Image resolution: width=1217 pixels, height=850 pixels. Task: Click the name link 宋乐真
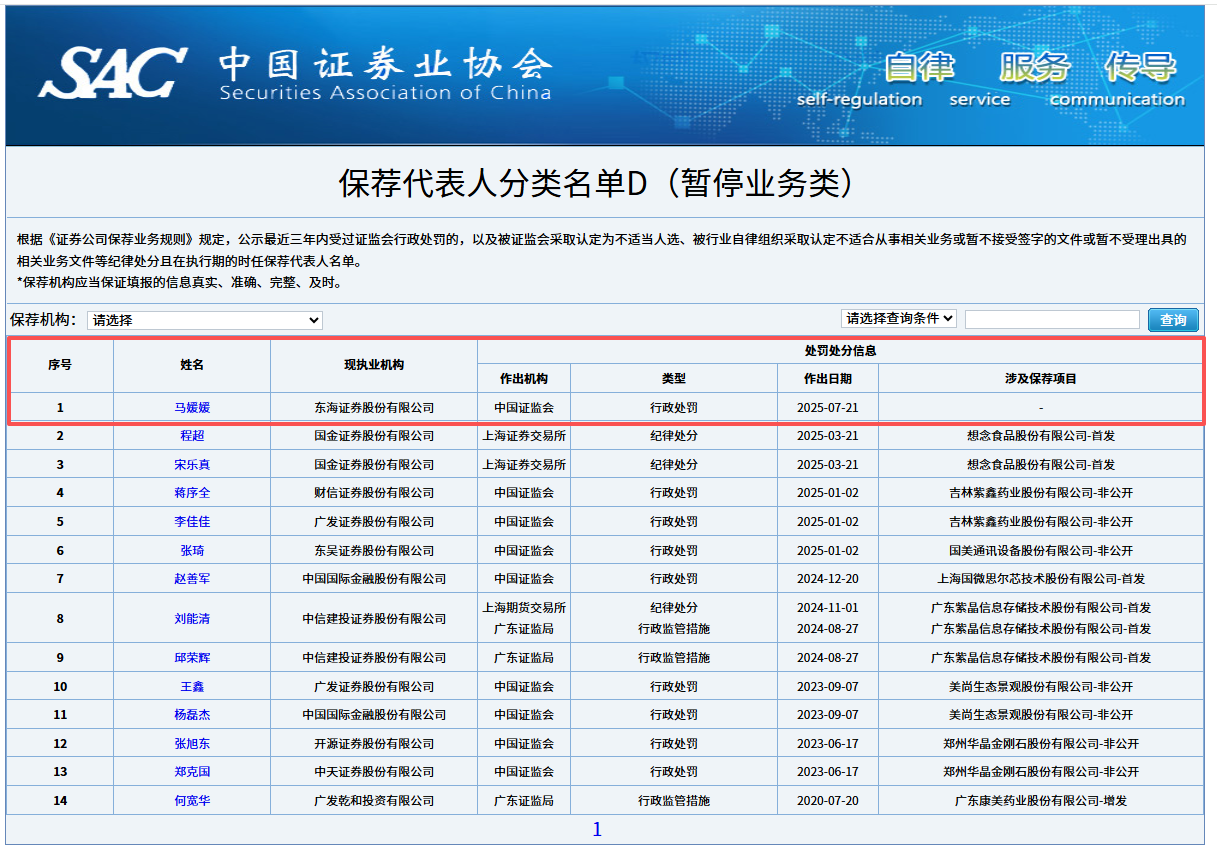pos(192,465)
